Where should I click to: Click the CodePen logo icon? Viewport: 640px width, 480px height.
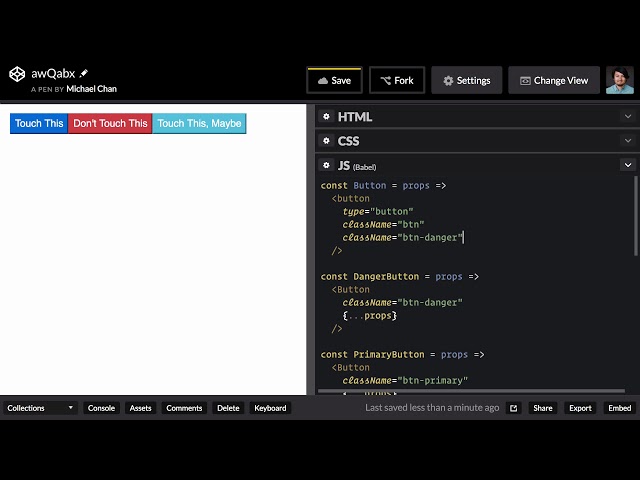pyautogui.click(x=17, y=74)
